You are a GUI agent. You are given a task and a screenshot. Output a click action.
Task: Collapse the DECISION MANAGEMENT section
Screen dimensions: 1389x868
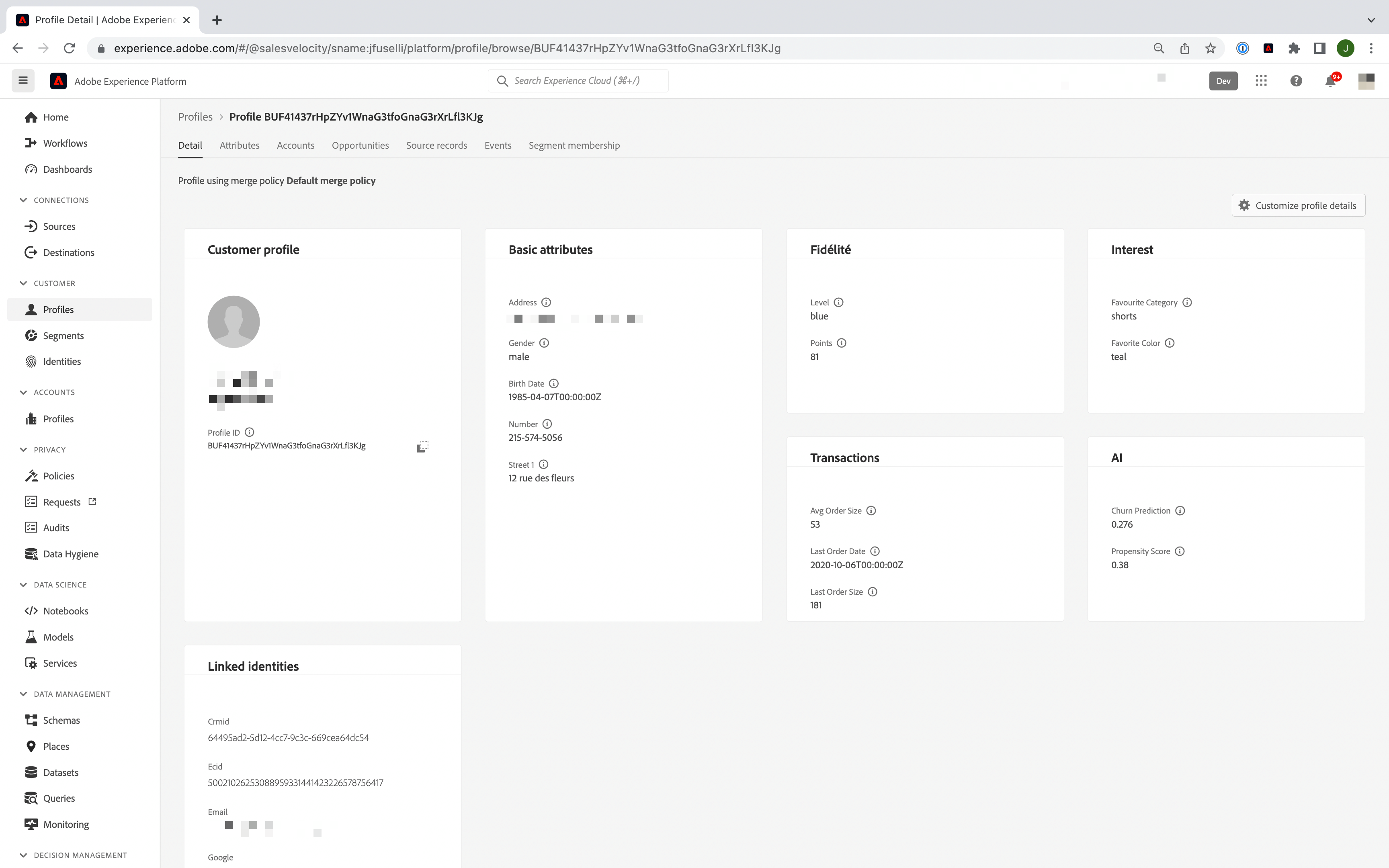pyautogui.click(x=23, y=856)
